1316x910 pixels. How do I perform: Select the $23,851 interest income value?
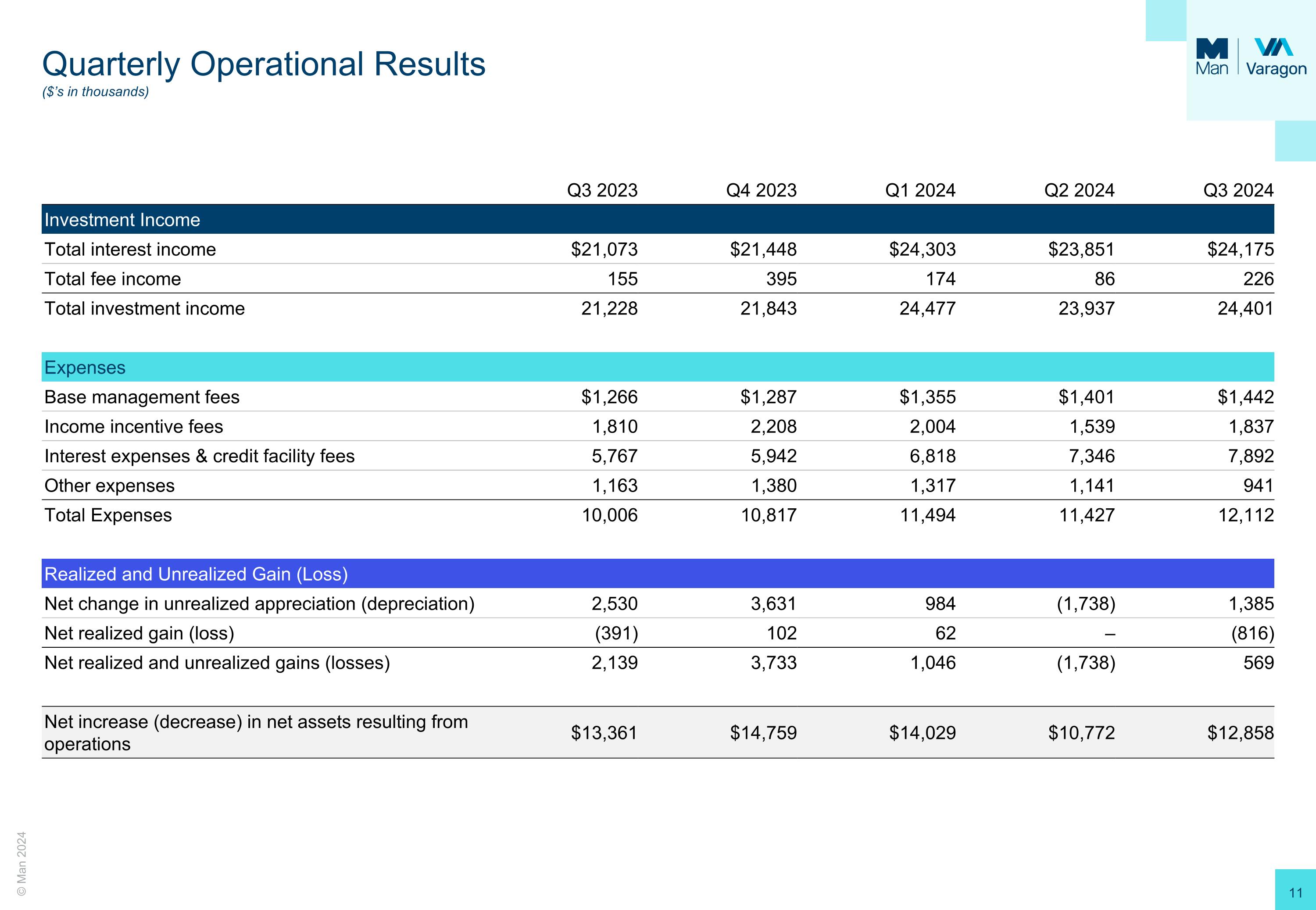(x=1082, y=249)
